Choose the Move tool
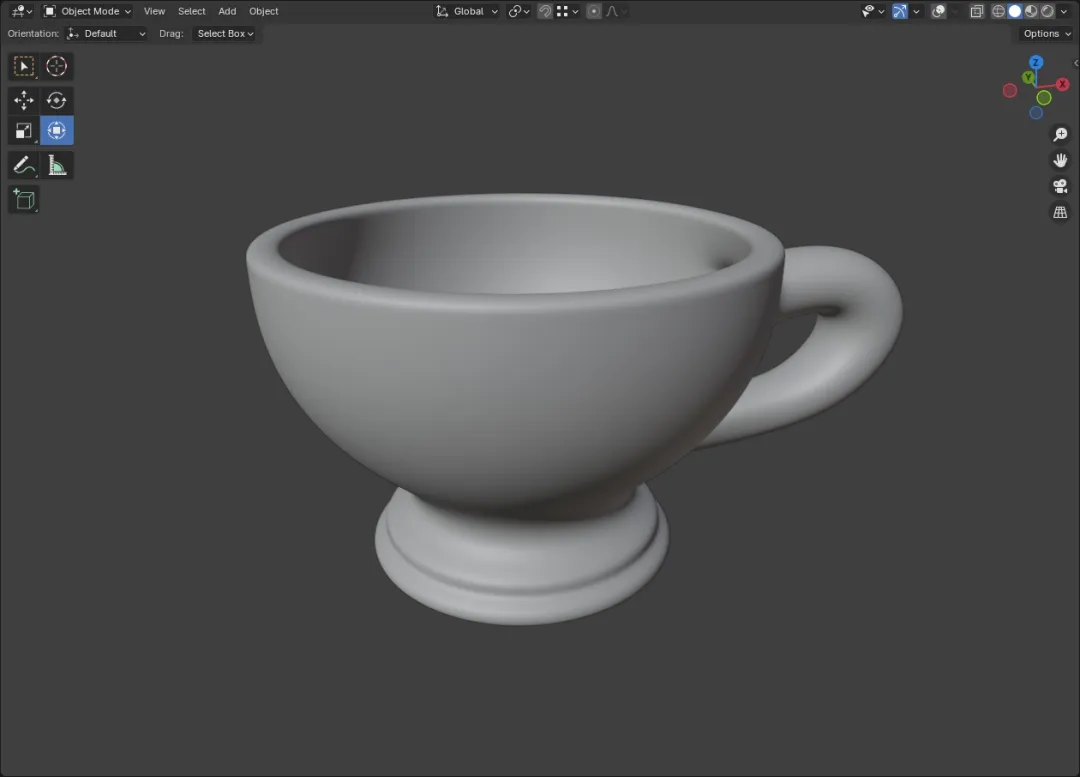Image resolution: width=1080 pixels, height=777 pixels. tap(23, 100)
